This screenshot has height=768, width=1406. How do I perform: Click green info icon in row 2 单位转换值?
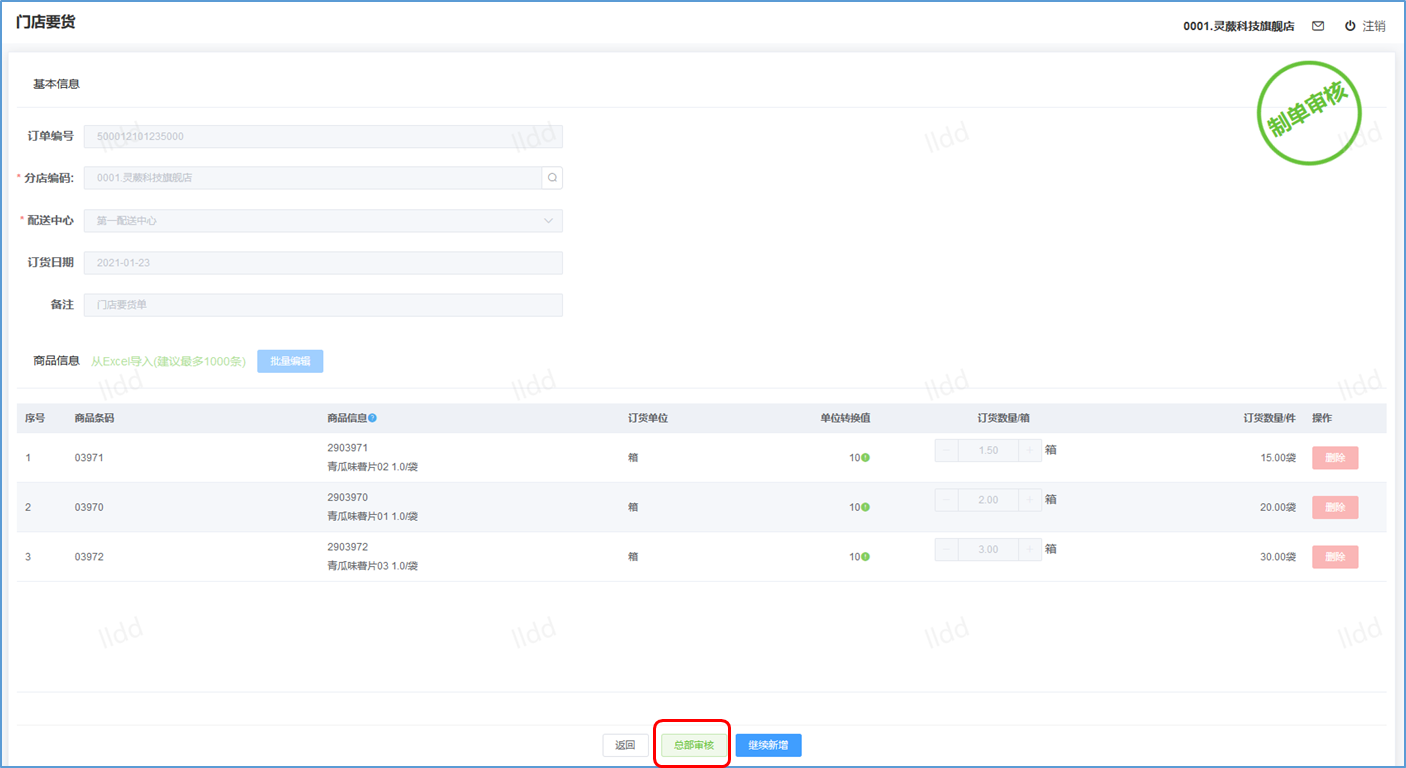pyautogui.click(x=865, y=507)
